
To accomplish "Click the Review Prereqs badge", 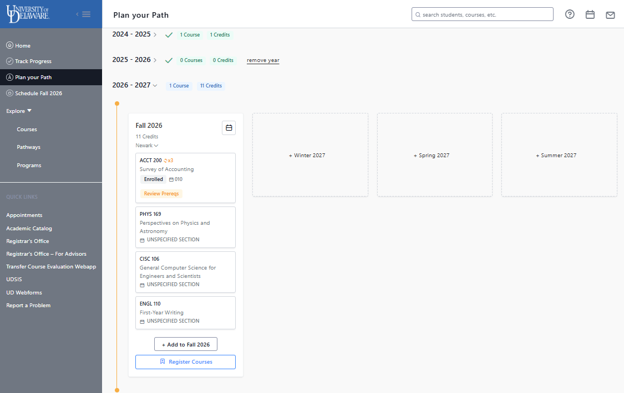I will [161, 194].
